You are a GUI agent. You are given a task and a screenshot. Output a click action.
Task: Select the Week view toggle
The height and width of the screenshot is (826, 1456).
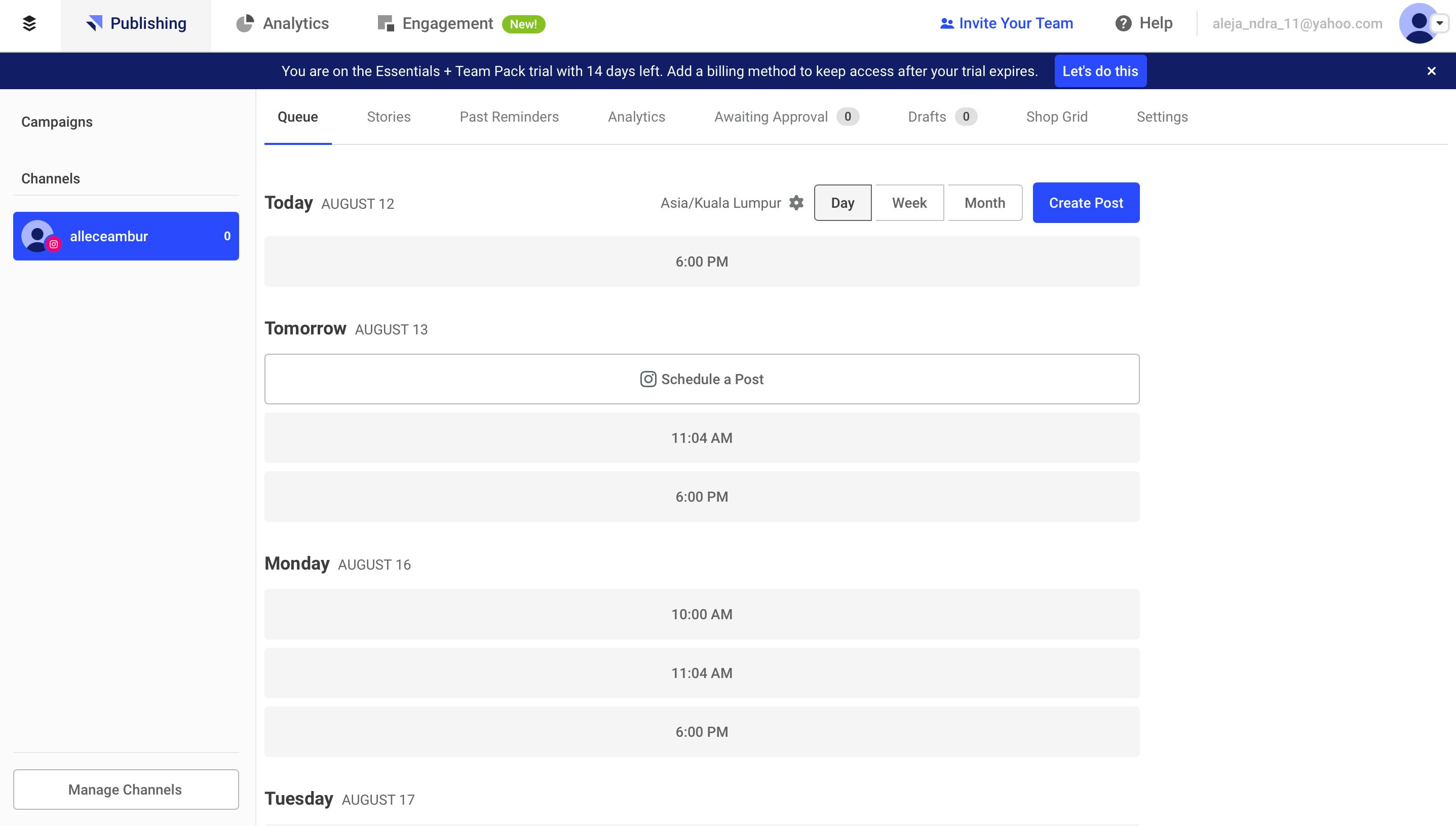[x=908, y=203]
